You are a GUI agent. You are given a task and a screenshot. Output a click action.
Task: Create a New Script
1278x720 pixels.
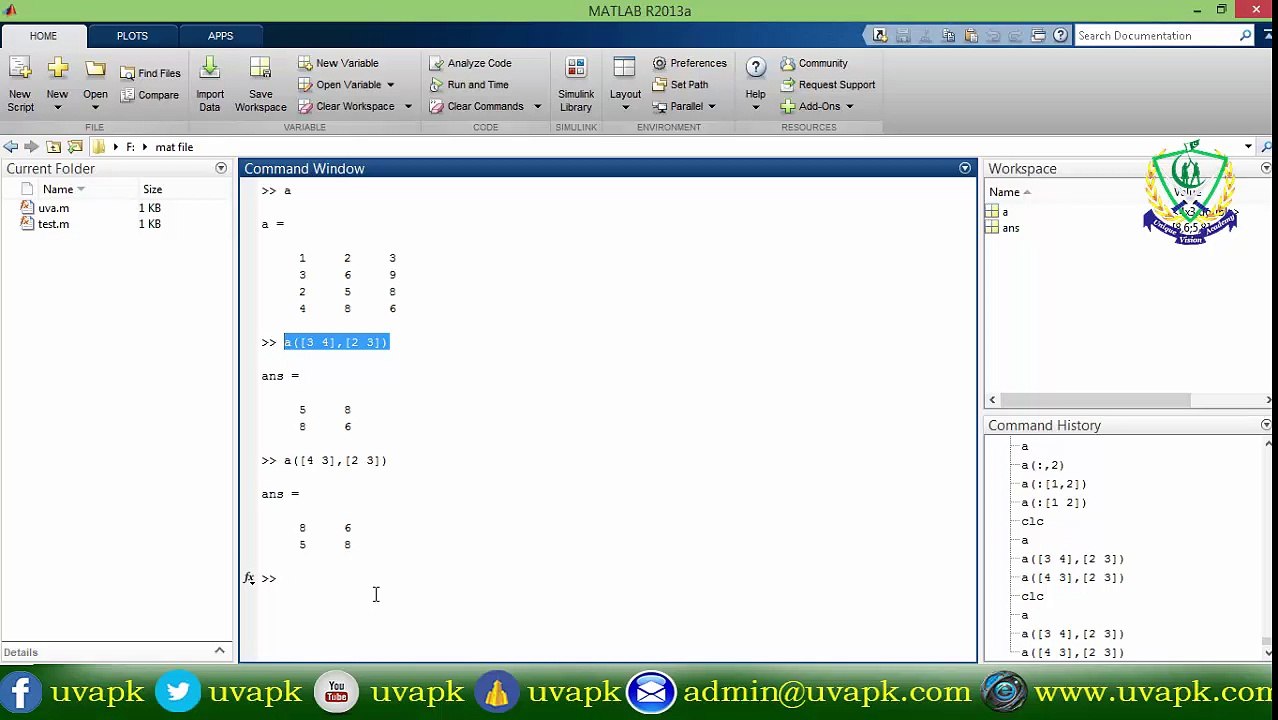click(x=20, y=84)
